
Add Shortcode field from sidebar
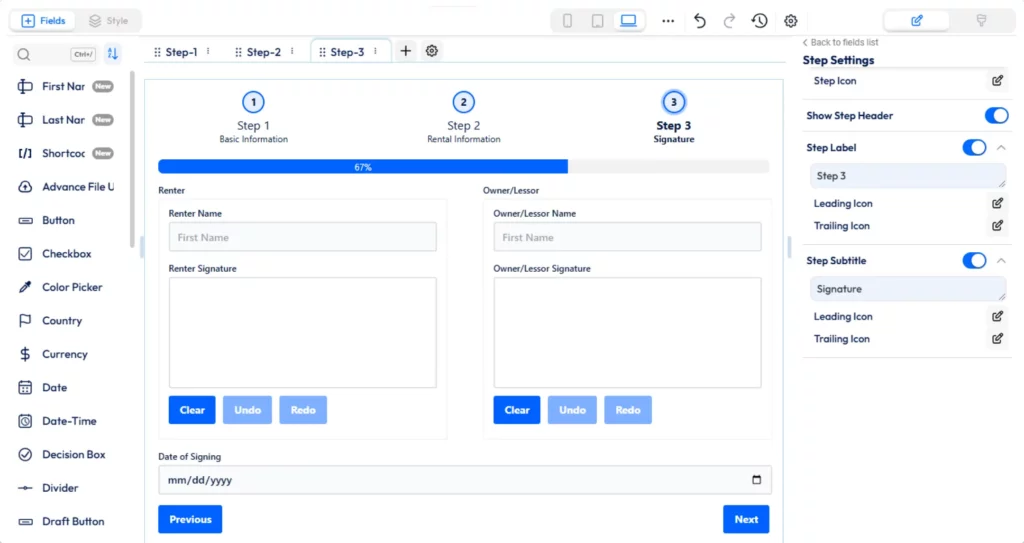[x=65, y=154]
